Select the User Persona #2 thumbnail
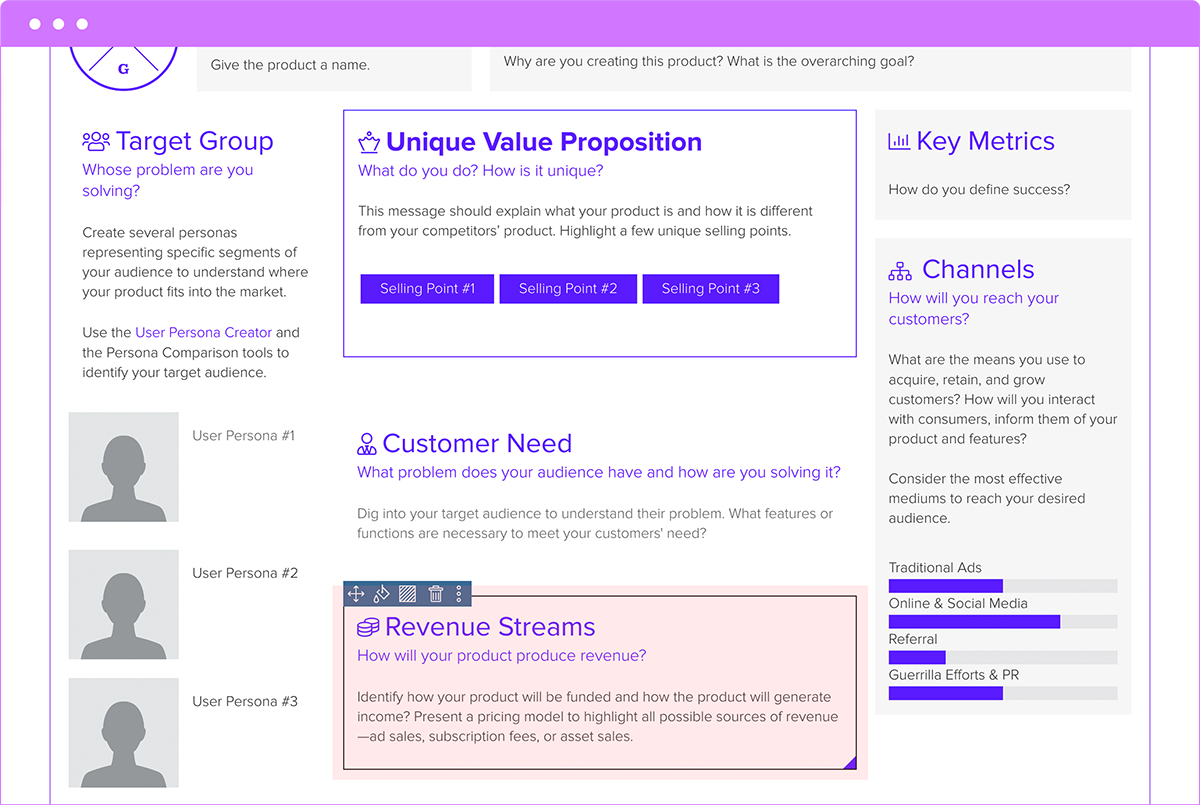Viewport: 1200px width, 805px height. 123,604
